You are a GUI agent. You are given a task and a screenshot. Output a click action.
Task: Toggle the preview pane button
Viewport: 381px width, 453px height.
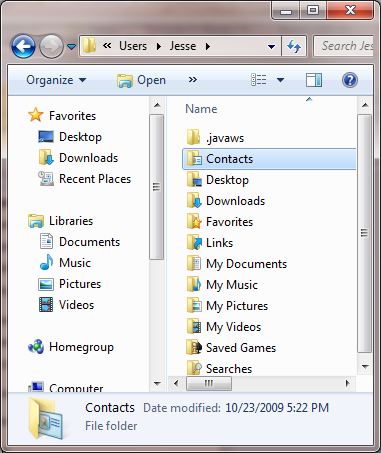tap(314, 80)
